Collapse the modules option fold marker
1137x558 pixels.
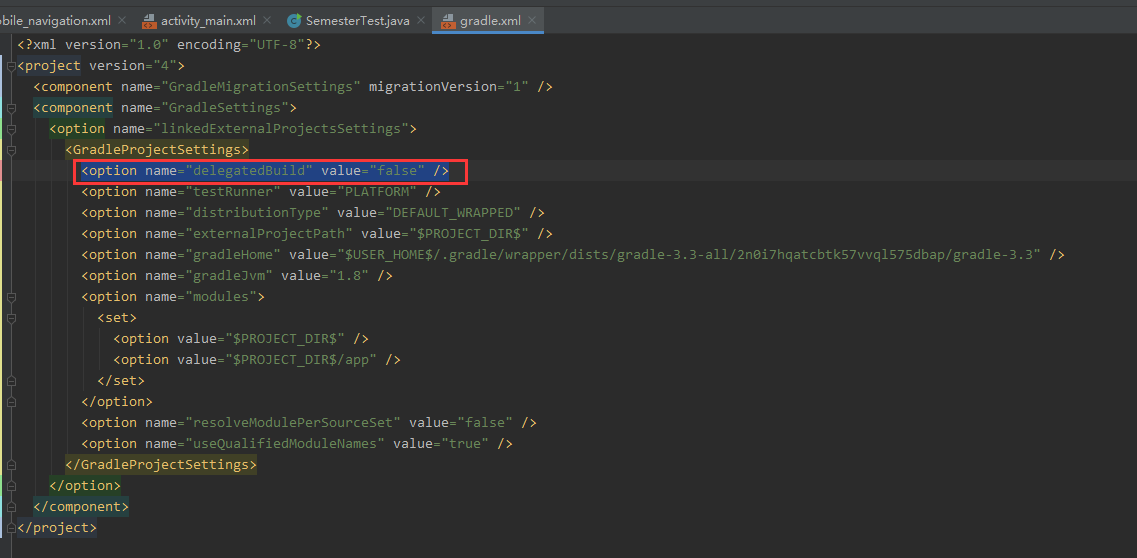tap(11, 297)
